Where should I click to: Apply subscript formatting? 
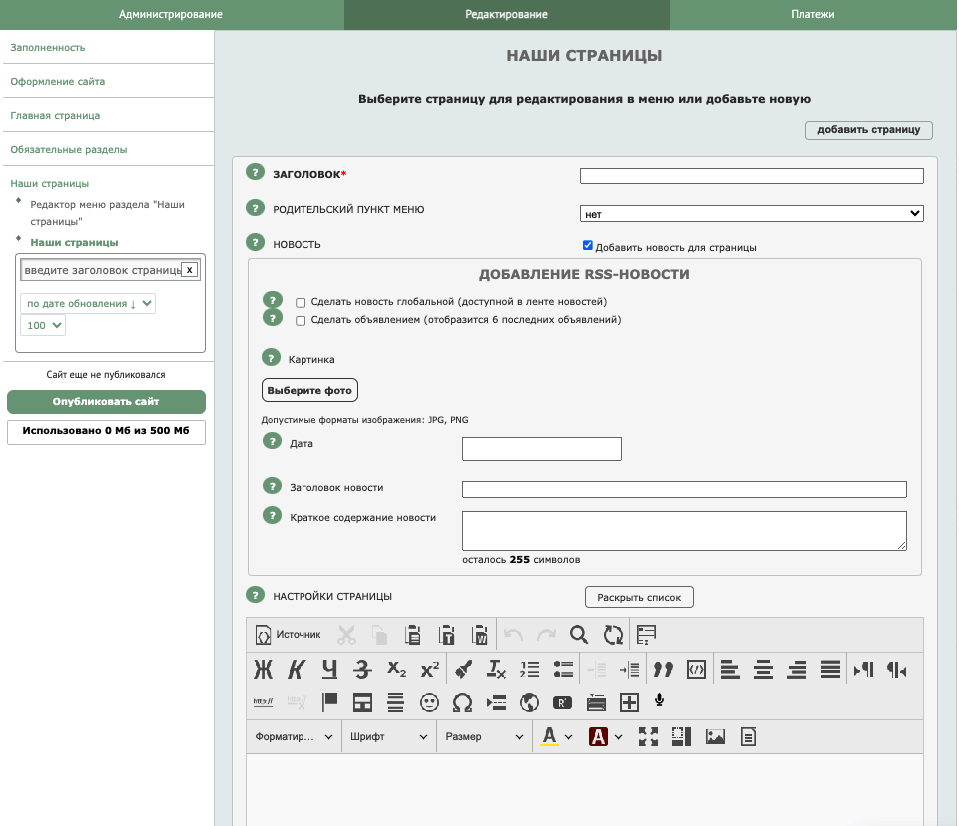point(396,670)
